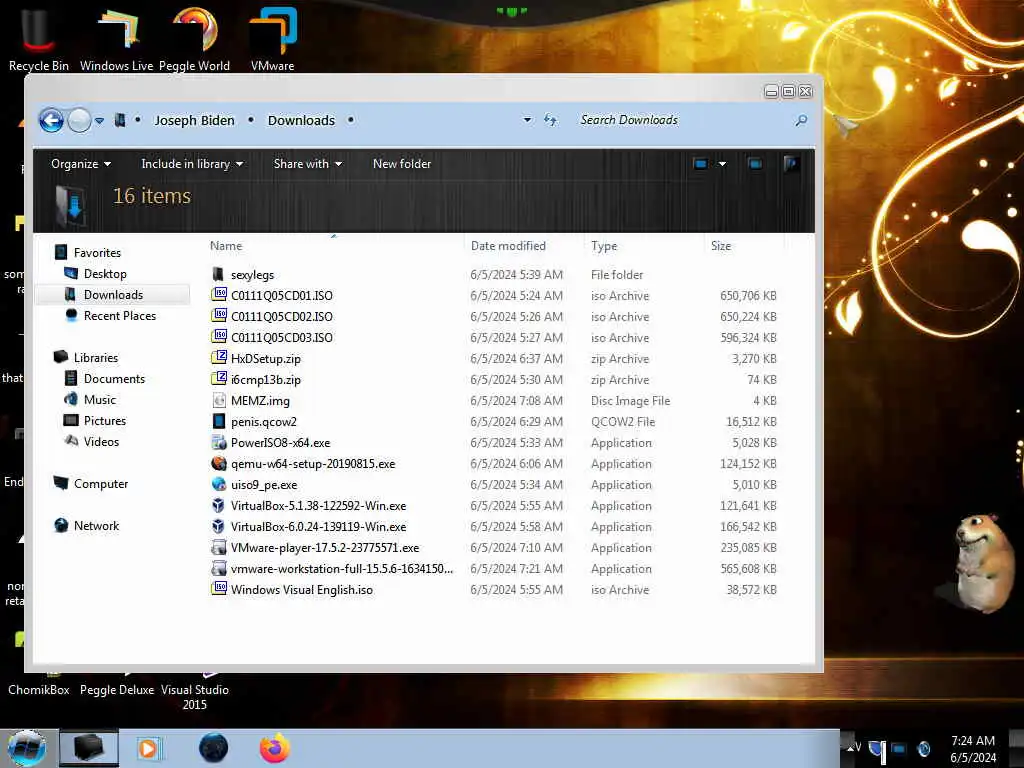Open the Peggle World desktop icon

point(194,39)
